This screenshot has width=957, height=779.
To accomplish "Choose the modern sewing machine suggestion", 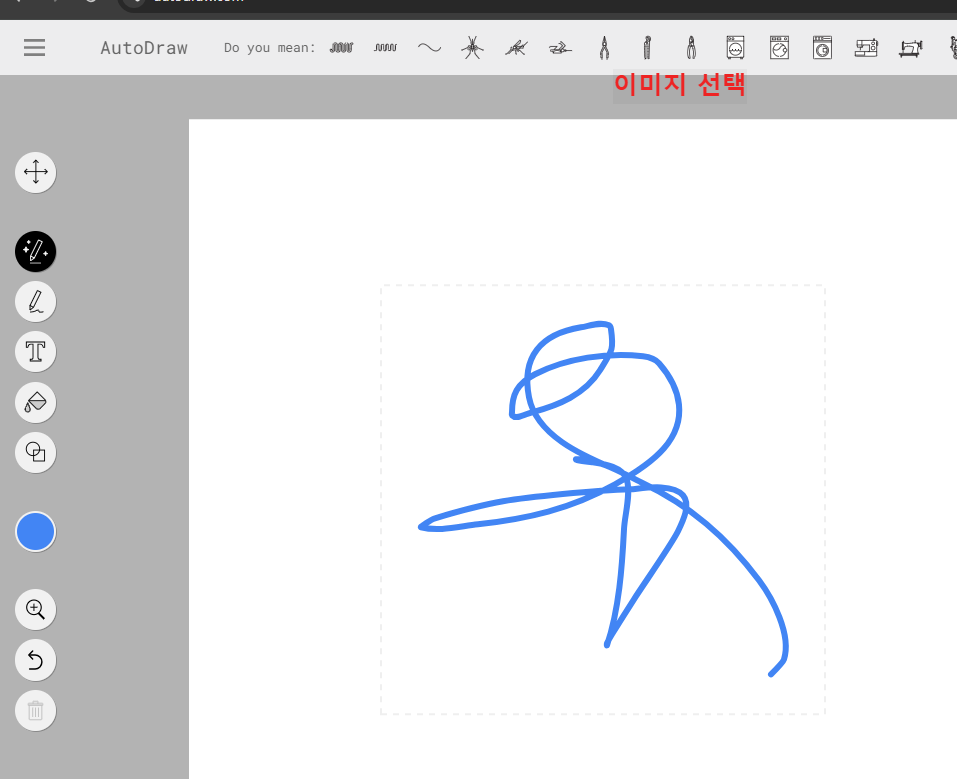I will point(866,48).
